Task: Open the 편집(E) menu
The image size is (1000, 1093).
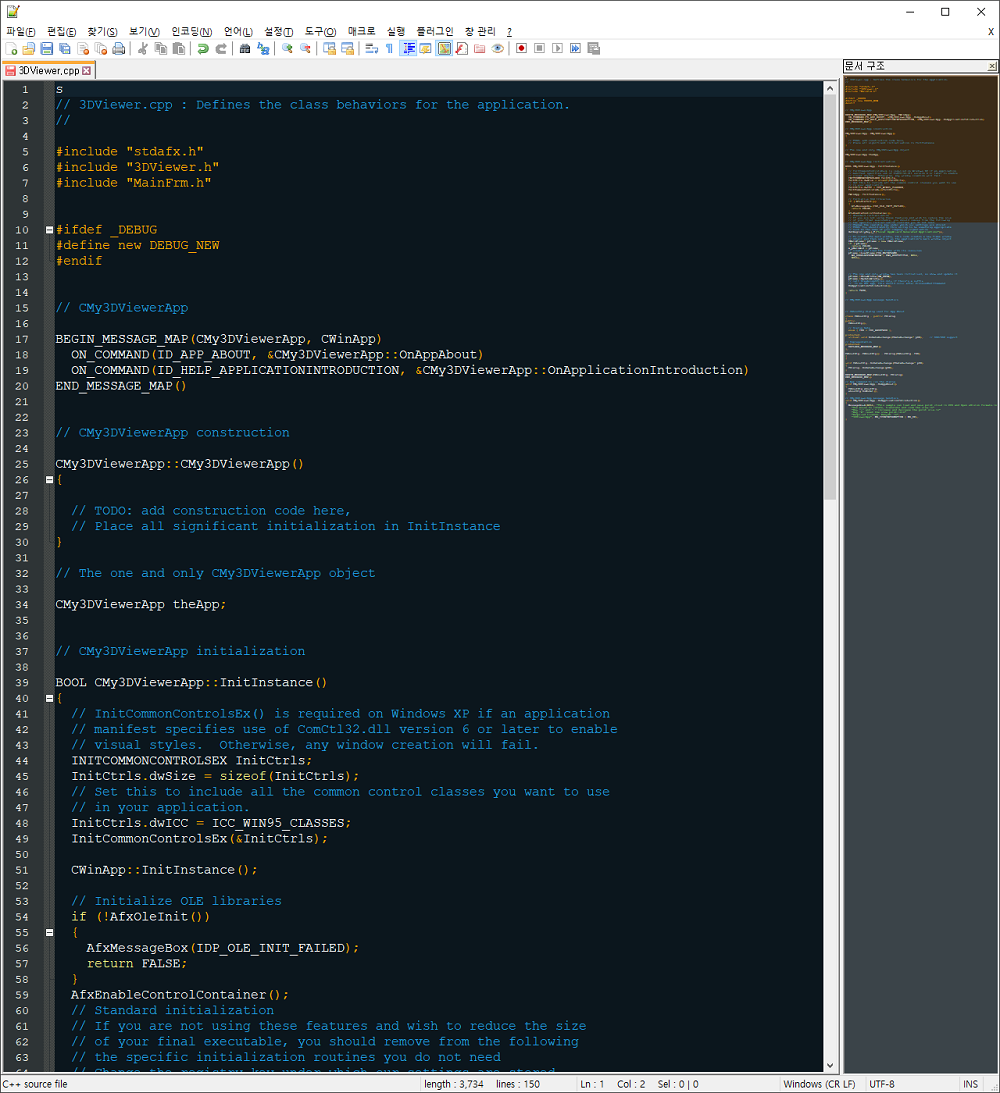Action: click(61, 31)
